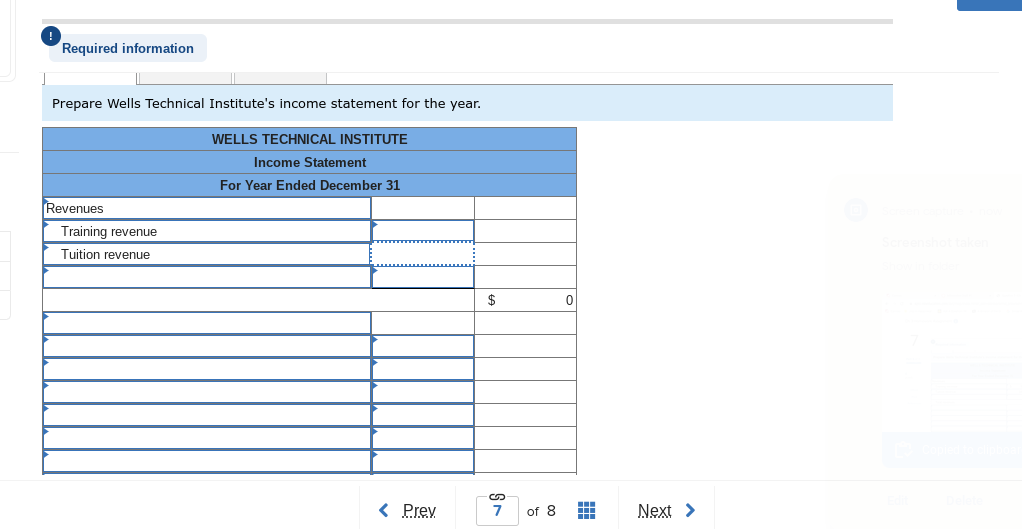Click the Copied to clipboard notification button
Viewport: 1022px width, 529px height.
(x=952, y=450)
